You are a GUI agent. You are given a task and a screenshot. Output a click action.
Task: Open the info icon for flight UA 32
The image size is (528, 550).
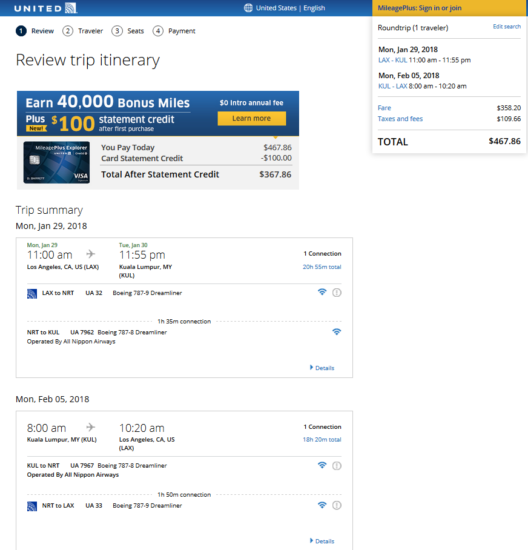tap(337, 293)
